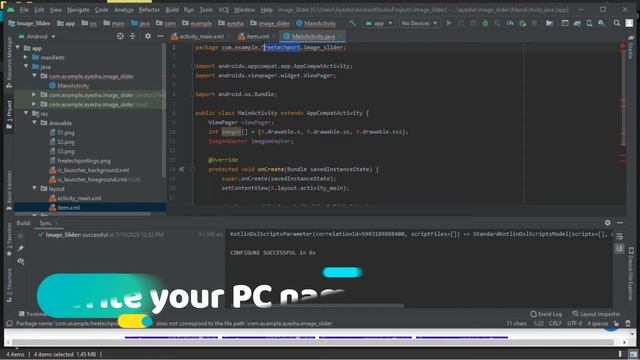Open Event Log

click(546, 314)
